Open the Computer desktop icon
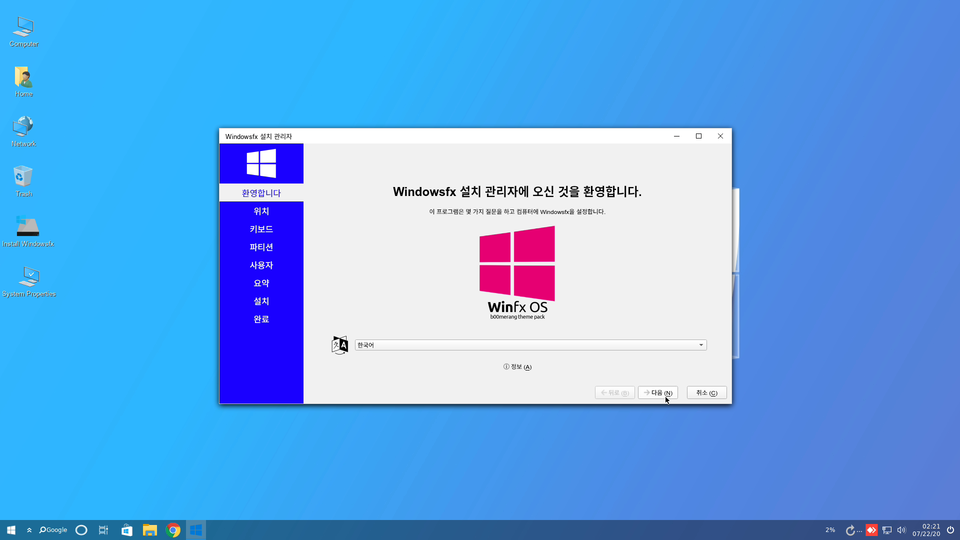Screen dimensions: 960x540 23,31
